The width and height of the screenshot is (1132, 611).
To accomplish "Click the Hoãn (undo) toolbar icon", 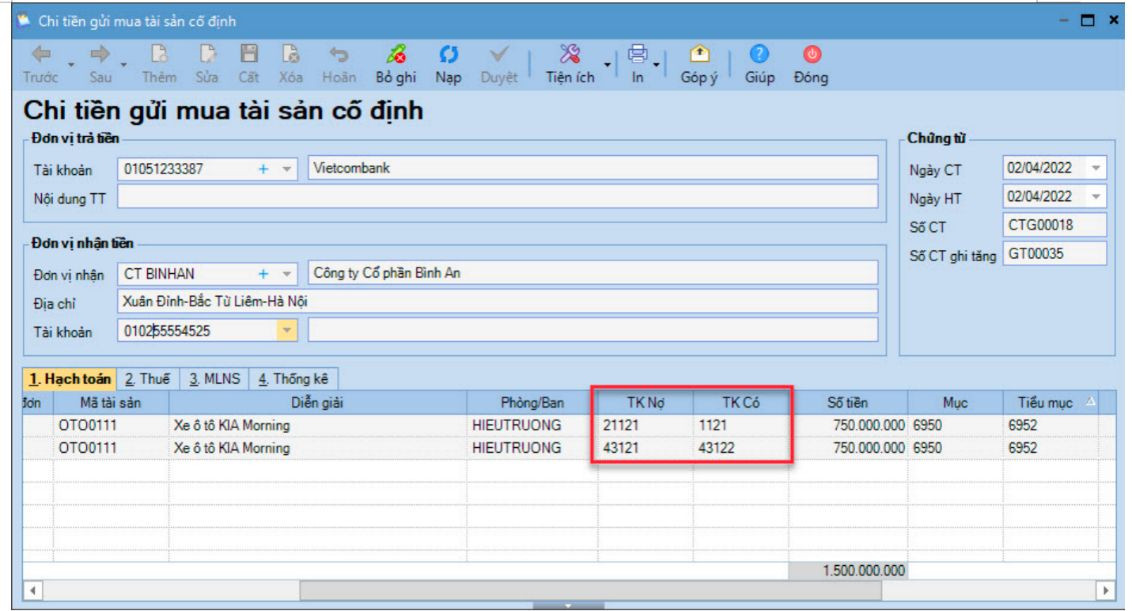I will click(338, 54).
